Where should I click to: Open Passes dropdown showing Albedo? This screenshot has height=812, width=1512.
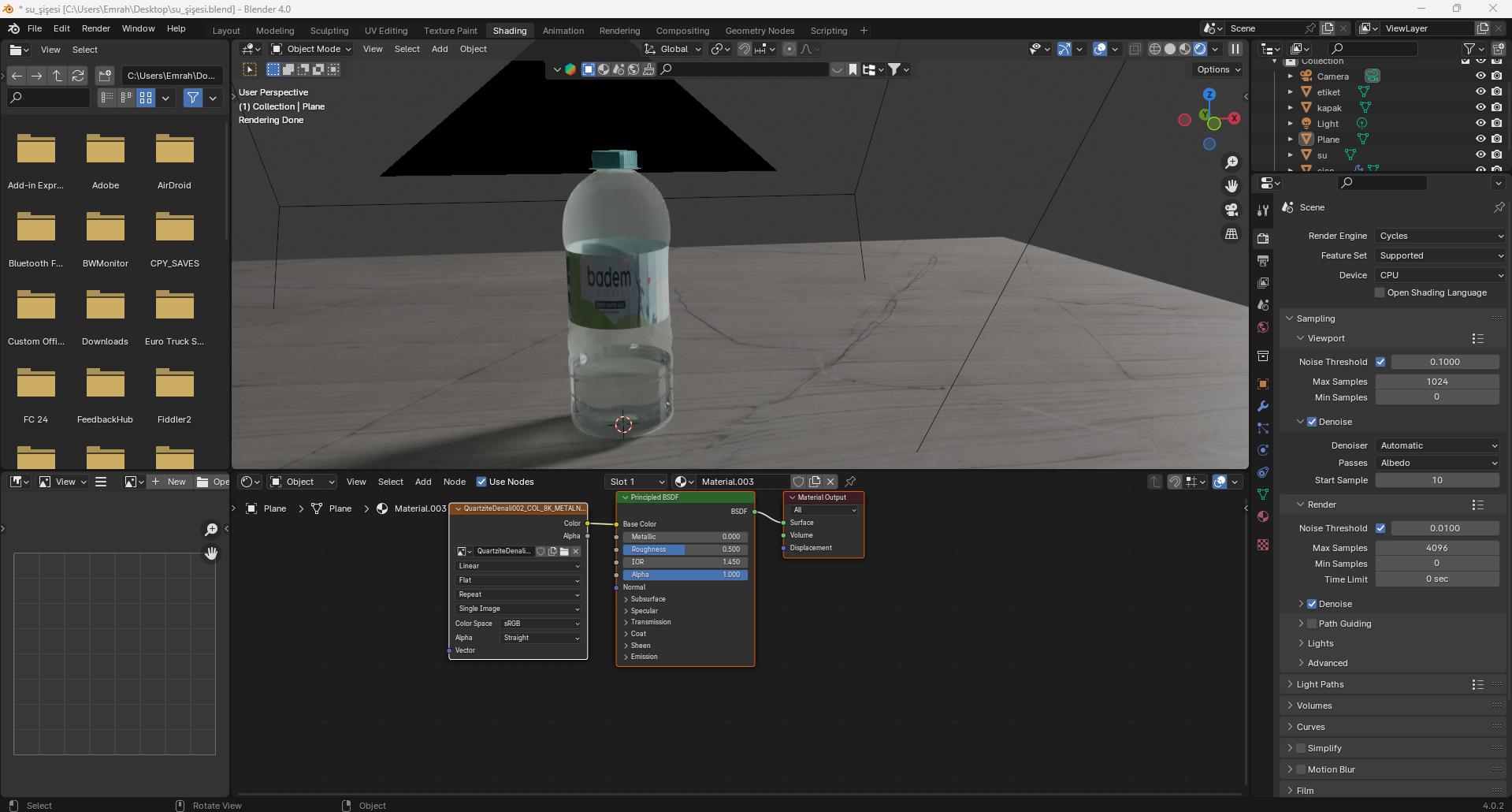pos(1437,463)
